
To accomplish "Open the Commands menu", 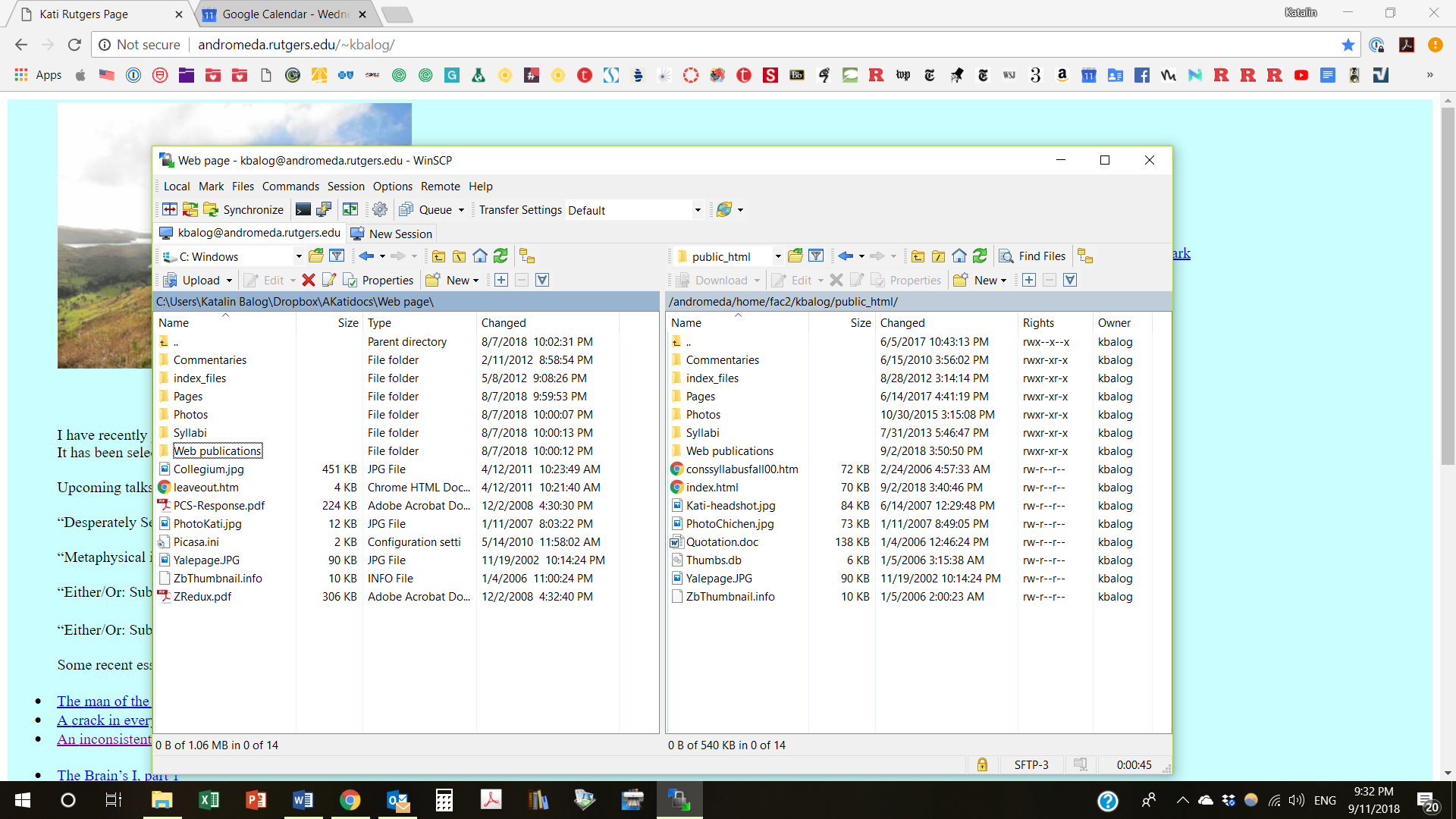I will (x=290, y=187).
